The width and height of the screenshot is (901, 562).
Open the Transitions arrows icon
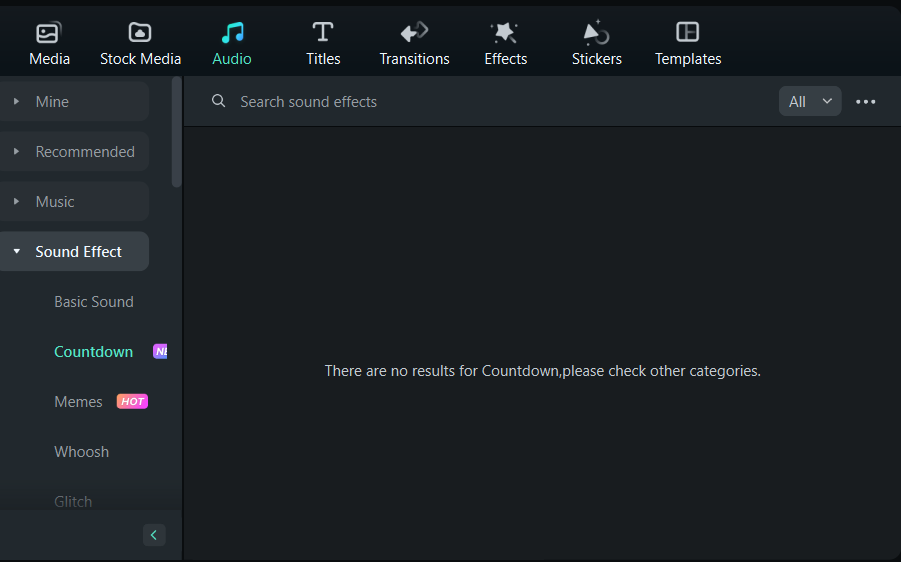(x=414, y=32)
